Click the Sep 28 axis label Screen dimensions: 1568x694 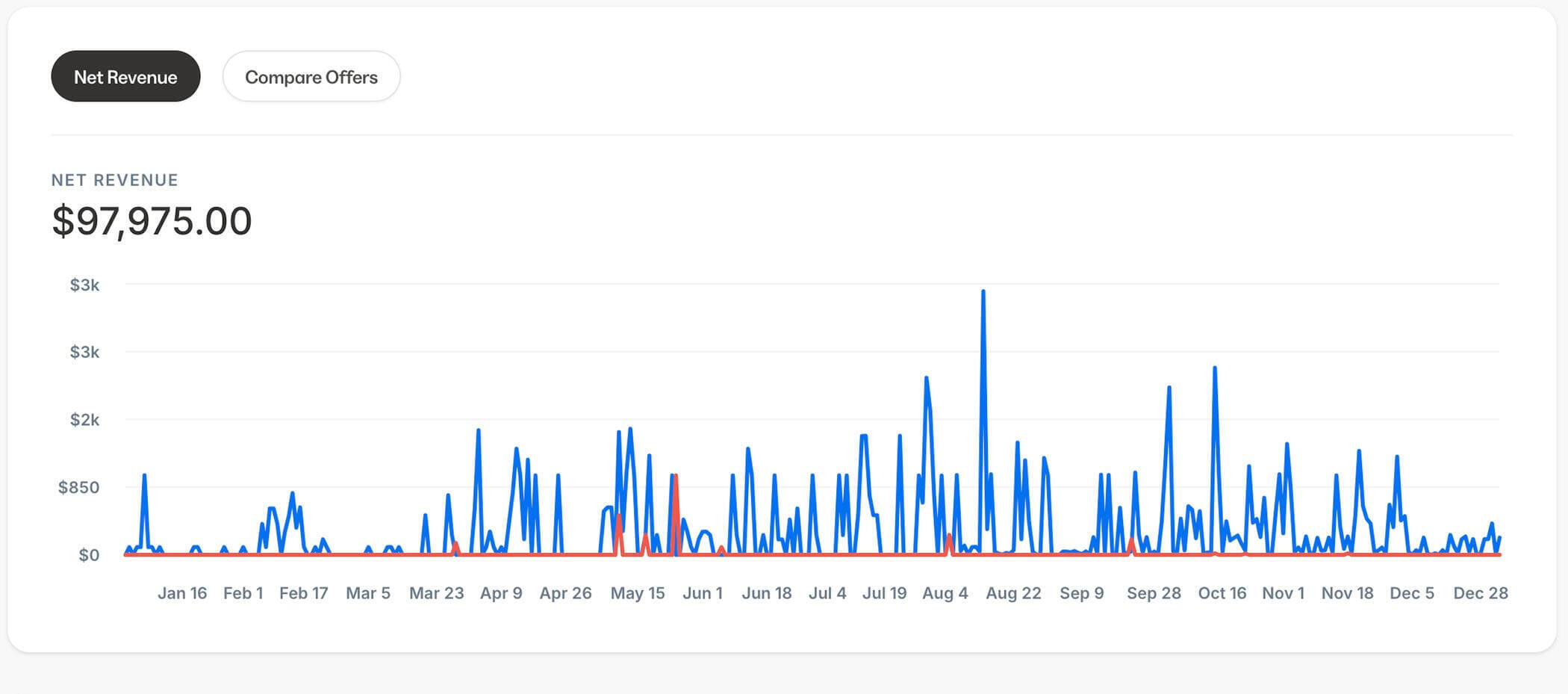point(1154,593)
